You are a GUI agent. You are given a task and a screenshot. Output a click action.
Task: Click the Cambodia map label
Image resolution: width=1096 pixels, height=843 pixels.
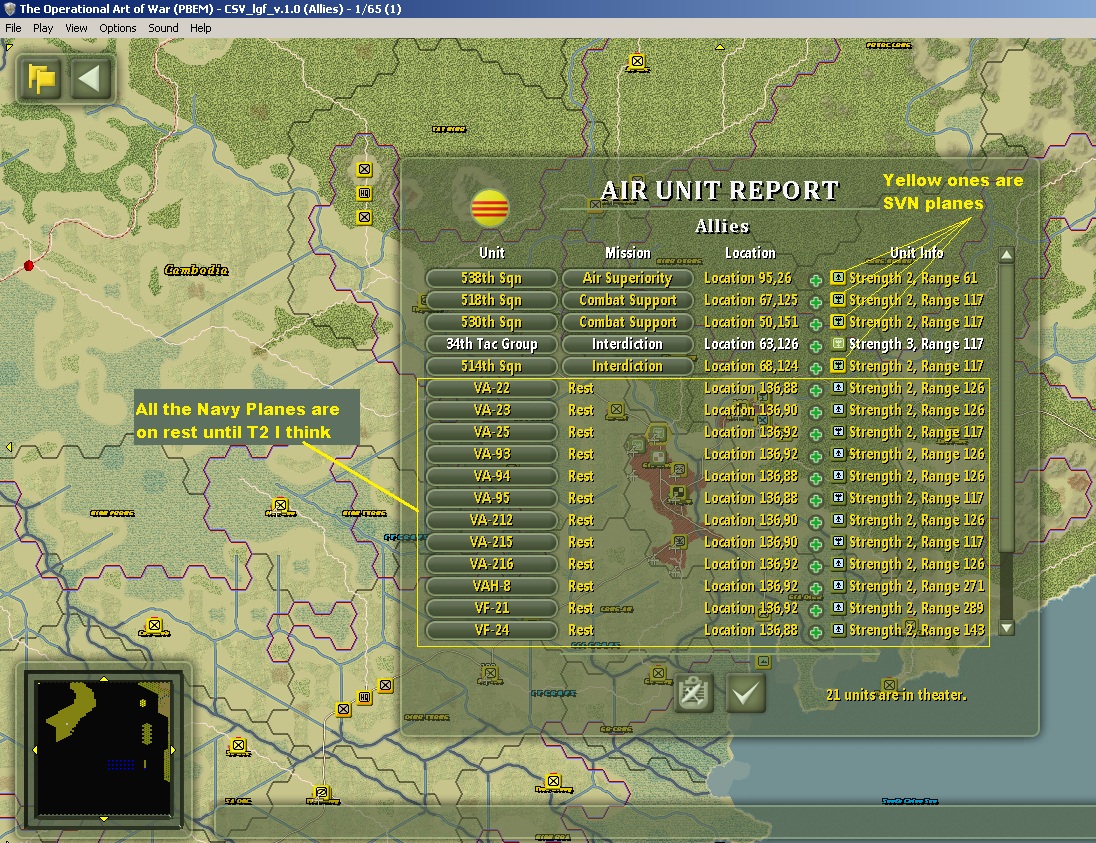tap(196, 270)
